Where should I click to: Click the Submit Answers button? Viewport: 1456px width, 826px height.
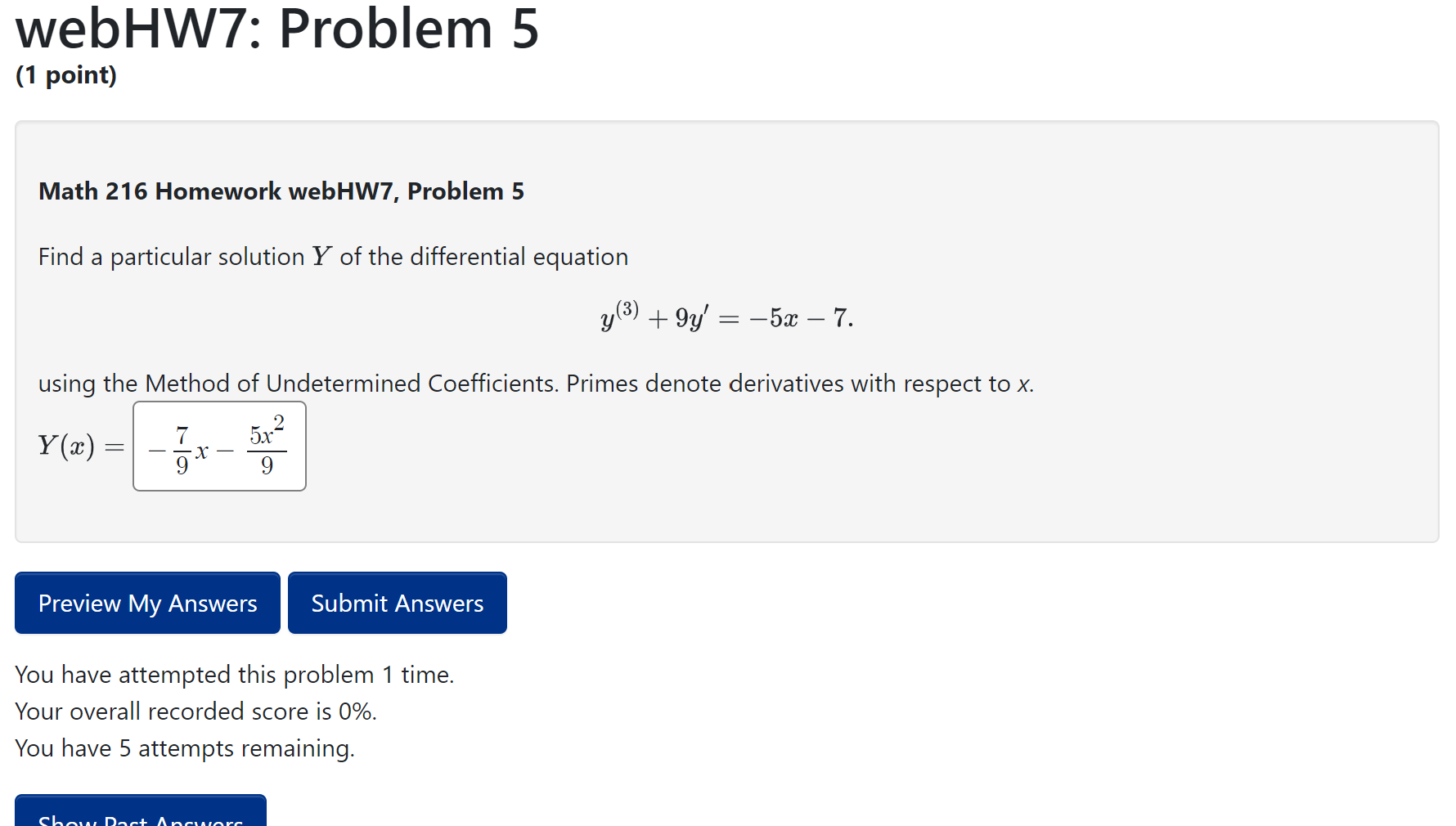[x=397, y=603]
